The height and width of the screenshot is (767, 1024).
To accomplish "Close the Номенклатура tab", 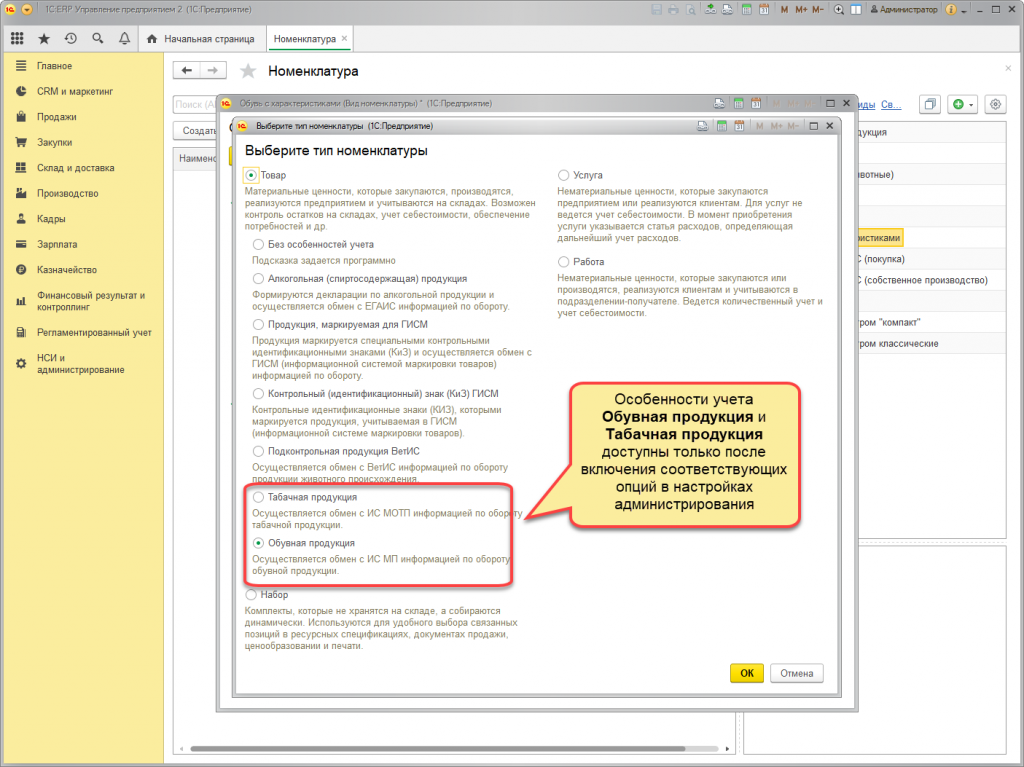I will pos(345,39).
